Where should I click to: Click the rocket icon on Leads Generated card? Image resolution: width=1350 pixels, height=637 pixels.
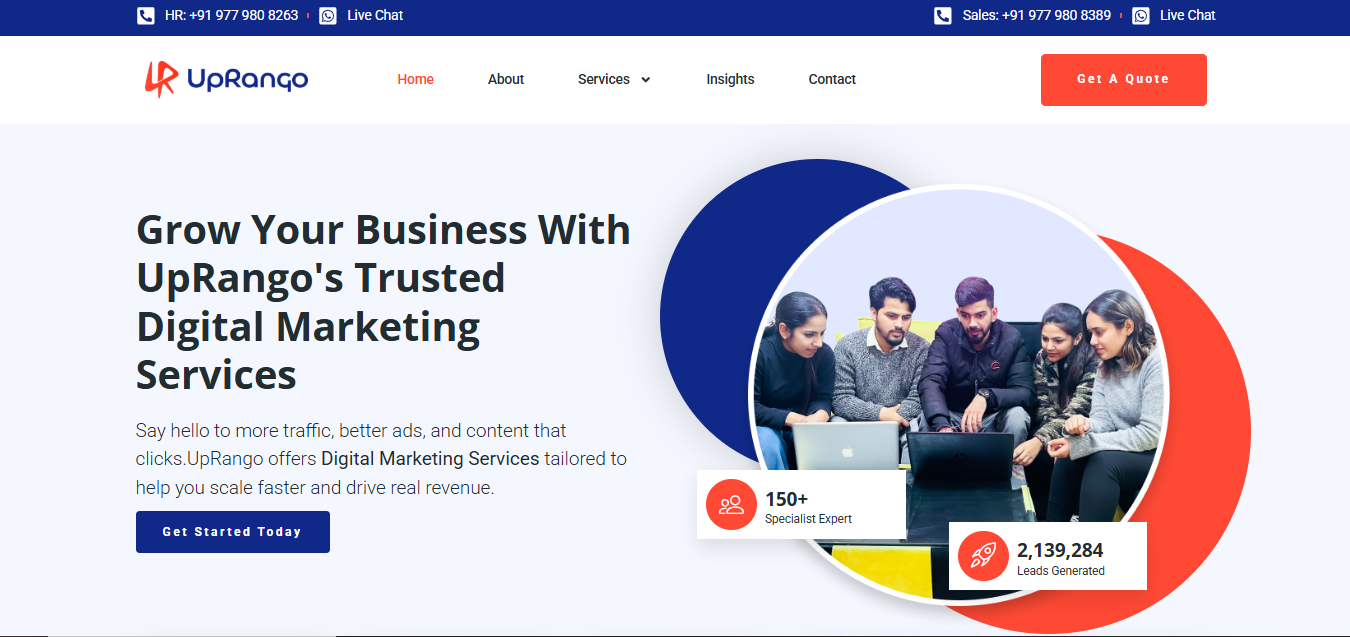(983, 556)
